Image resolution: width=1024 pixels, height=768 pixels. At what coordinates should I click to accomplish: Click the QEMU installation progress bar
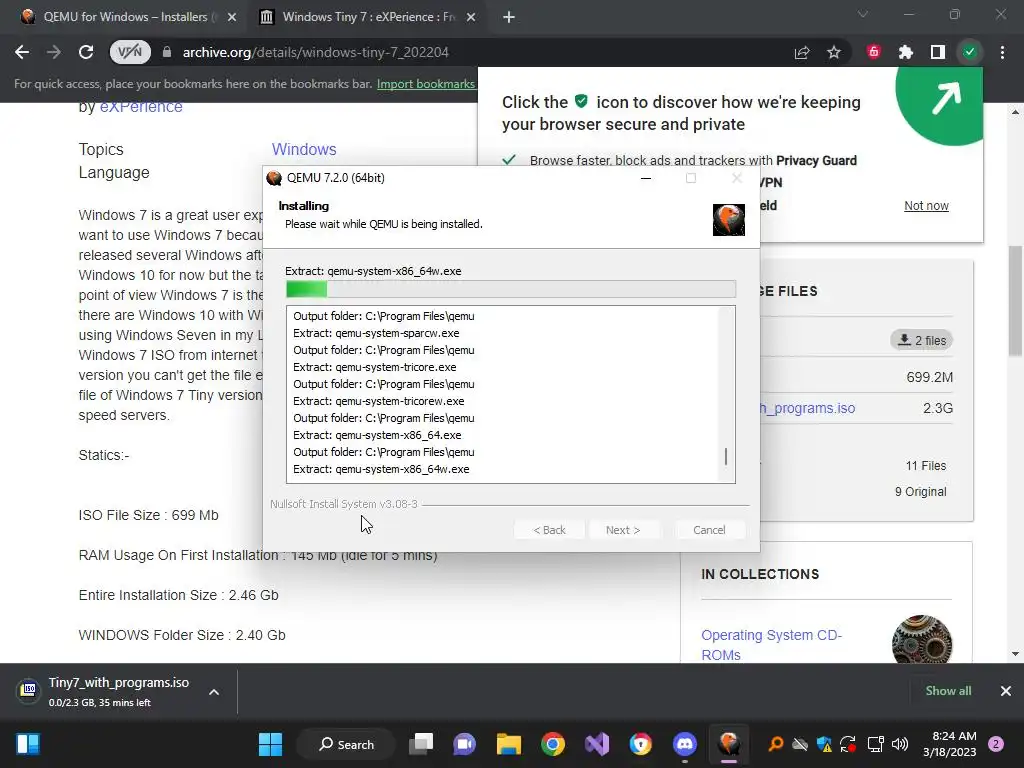pos(511,289)
